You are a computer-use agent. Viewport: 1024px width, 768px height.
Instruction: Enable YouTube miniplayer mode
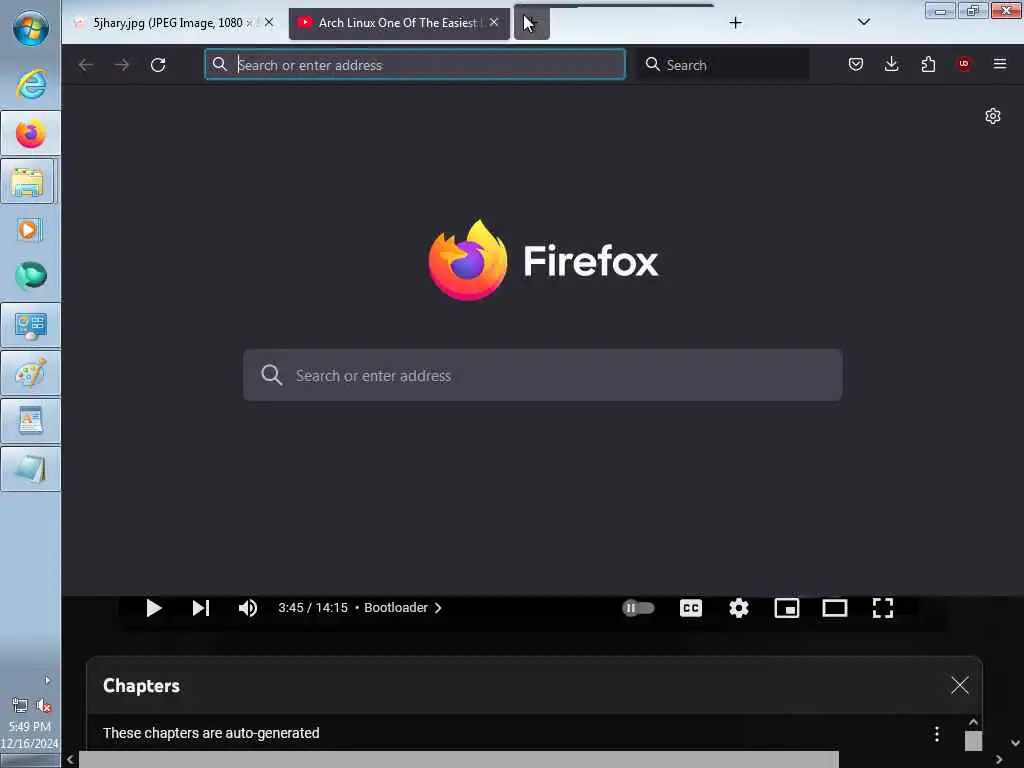click(787, 608)
